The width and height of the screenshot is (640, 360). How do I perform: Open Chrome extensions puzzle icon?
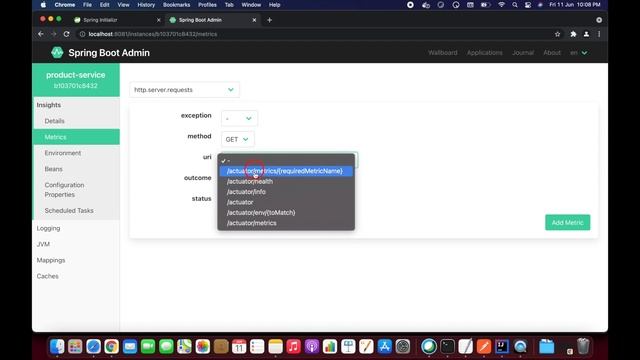pyautogui.click(x=573, y=34)
